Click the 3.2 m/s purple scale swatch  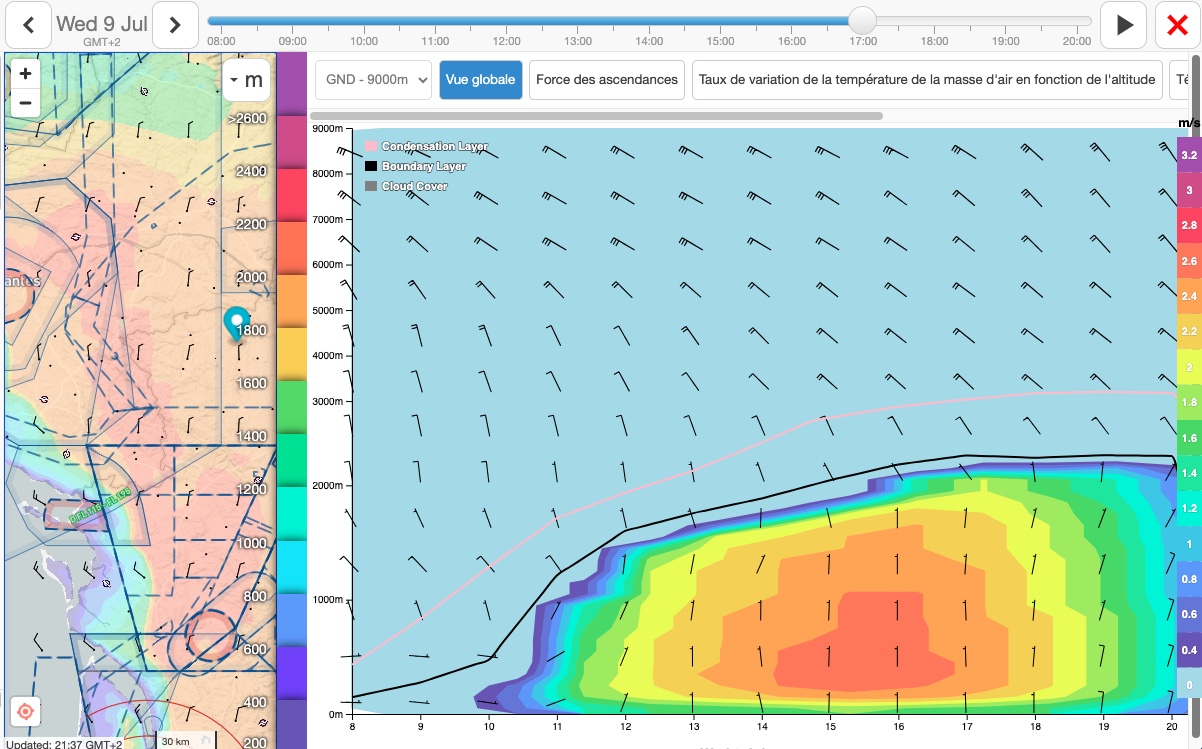tap(1188, 155)
